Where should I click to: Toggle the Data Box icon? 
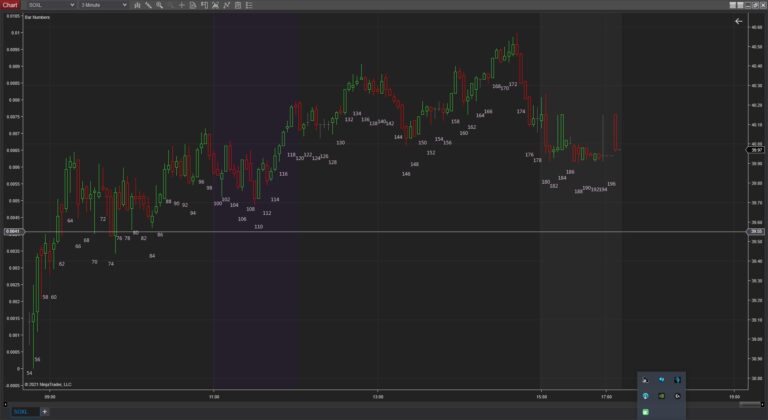pyautogui.click(x=204, y=5)
